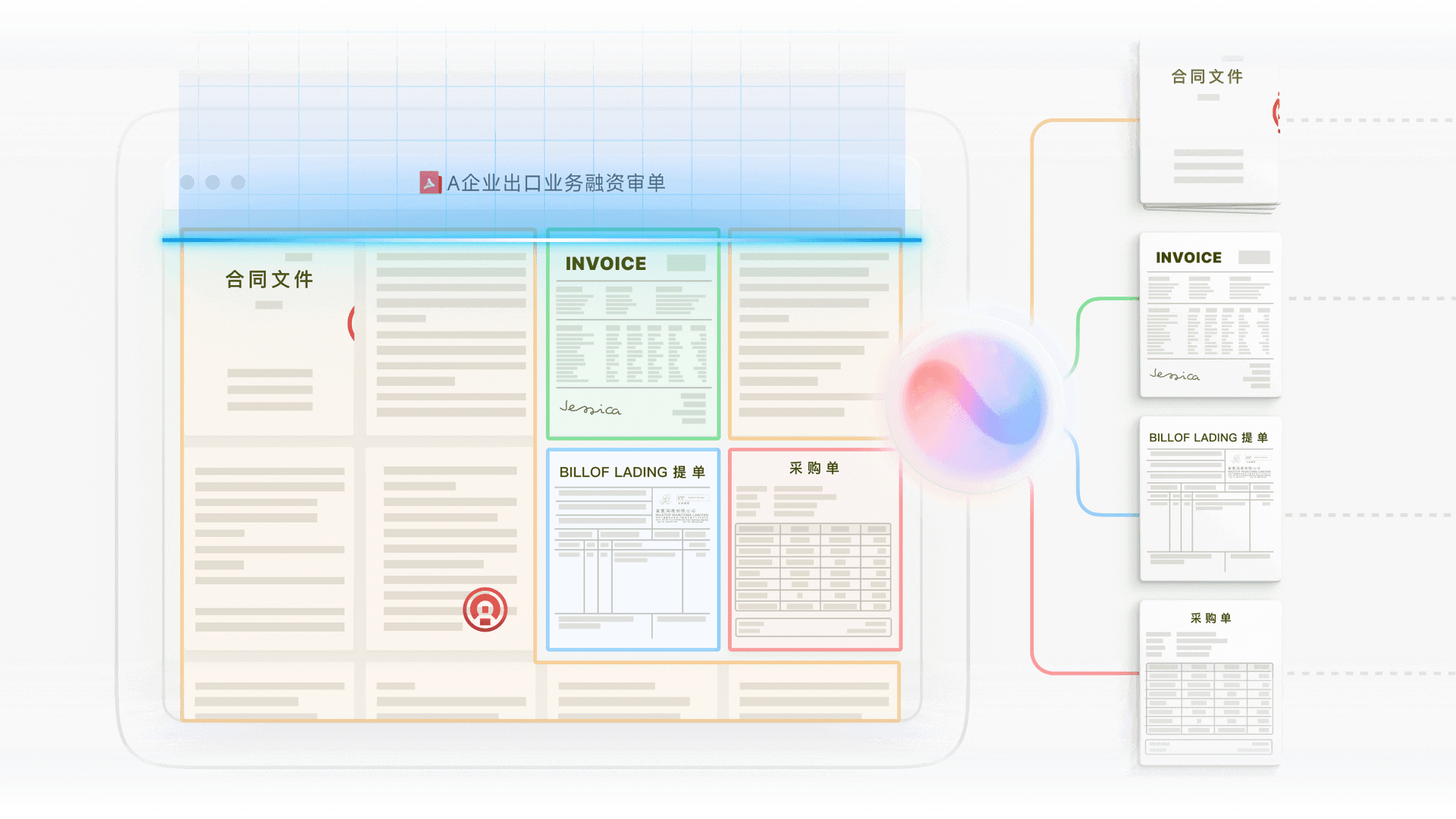Select the INVOICE document inside the main window
Screen dimensions: 1456x819
633,334
